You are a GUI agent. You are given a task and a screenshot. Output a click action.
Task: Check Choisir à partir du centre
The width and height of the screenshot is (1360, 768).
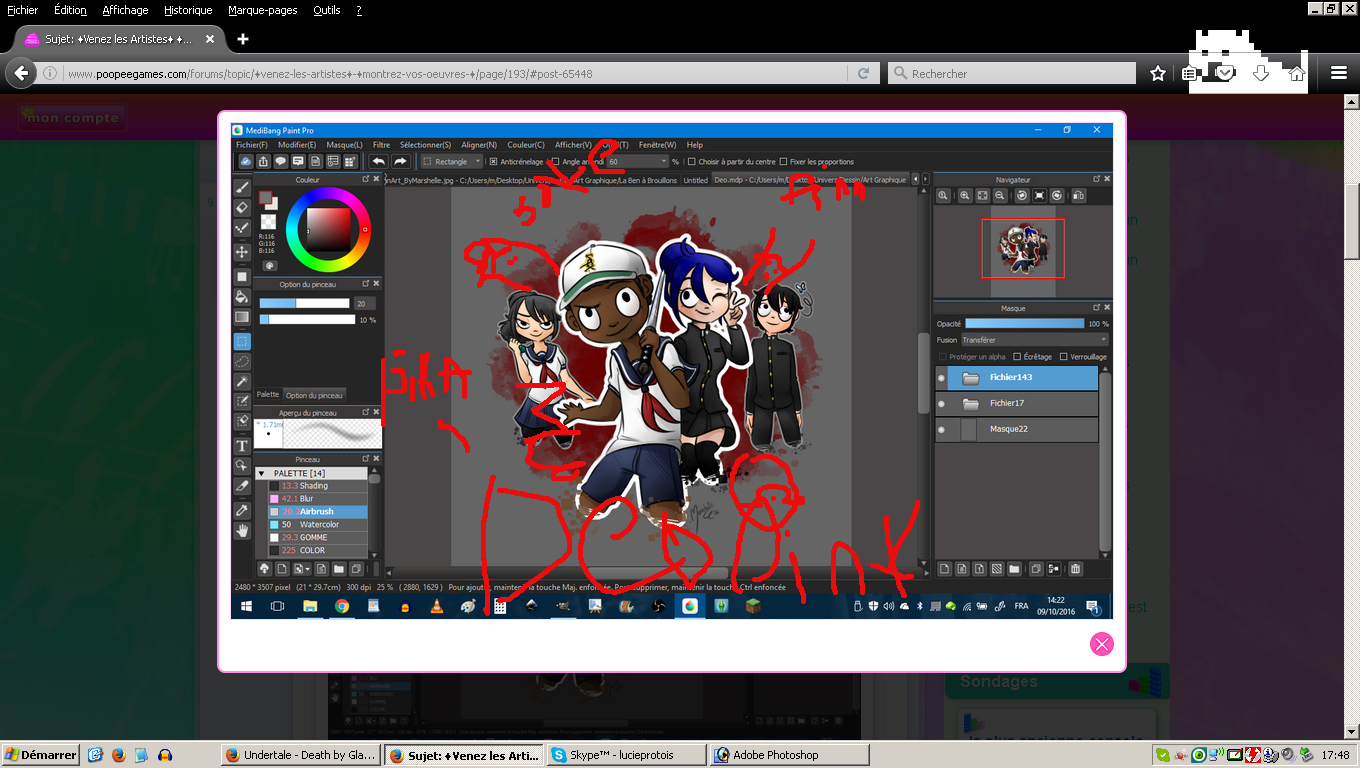tap(691, 161)
